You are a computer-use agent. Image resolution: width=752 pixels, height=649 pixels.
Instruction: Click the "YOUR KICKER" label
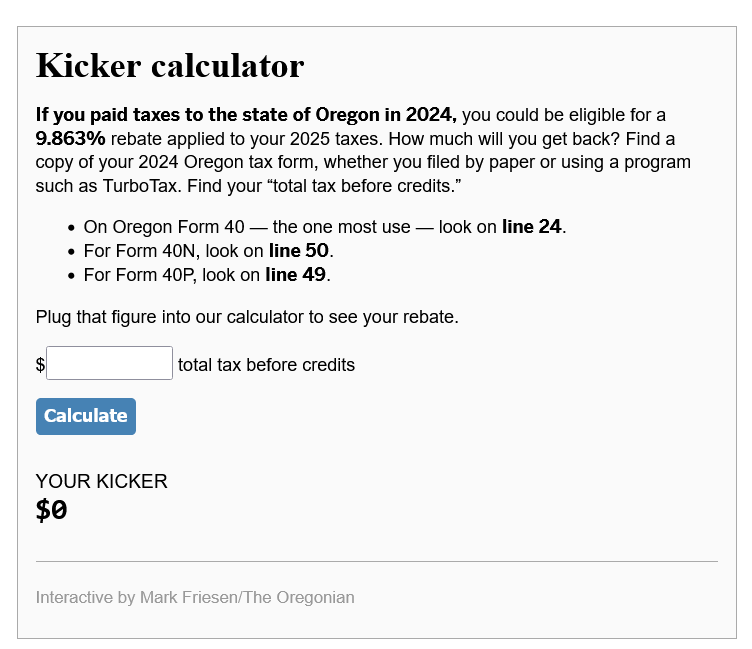tap(101, 481)
